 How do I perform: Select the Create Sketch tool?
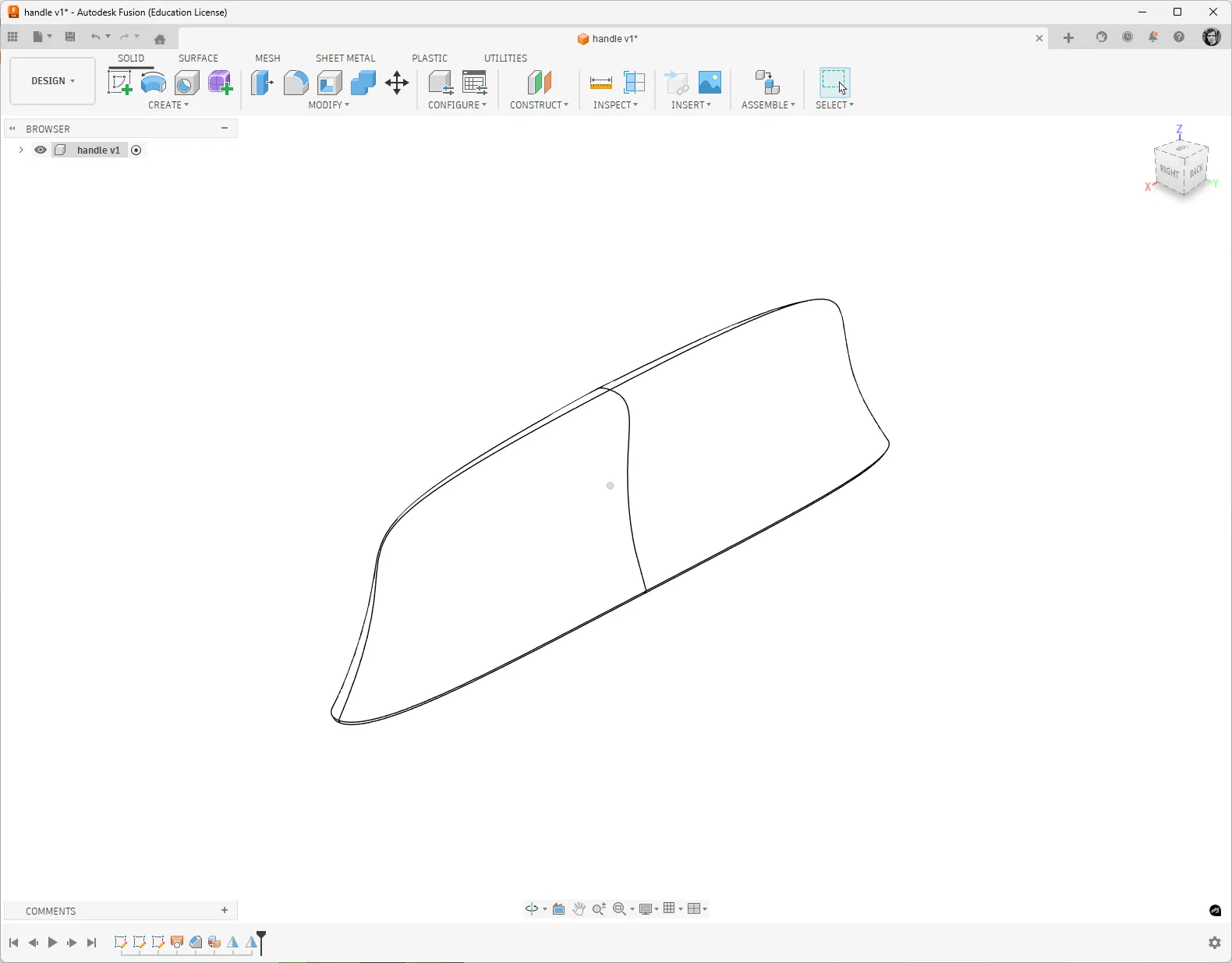pyautogui.click(x=119, y=83)
